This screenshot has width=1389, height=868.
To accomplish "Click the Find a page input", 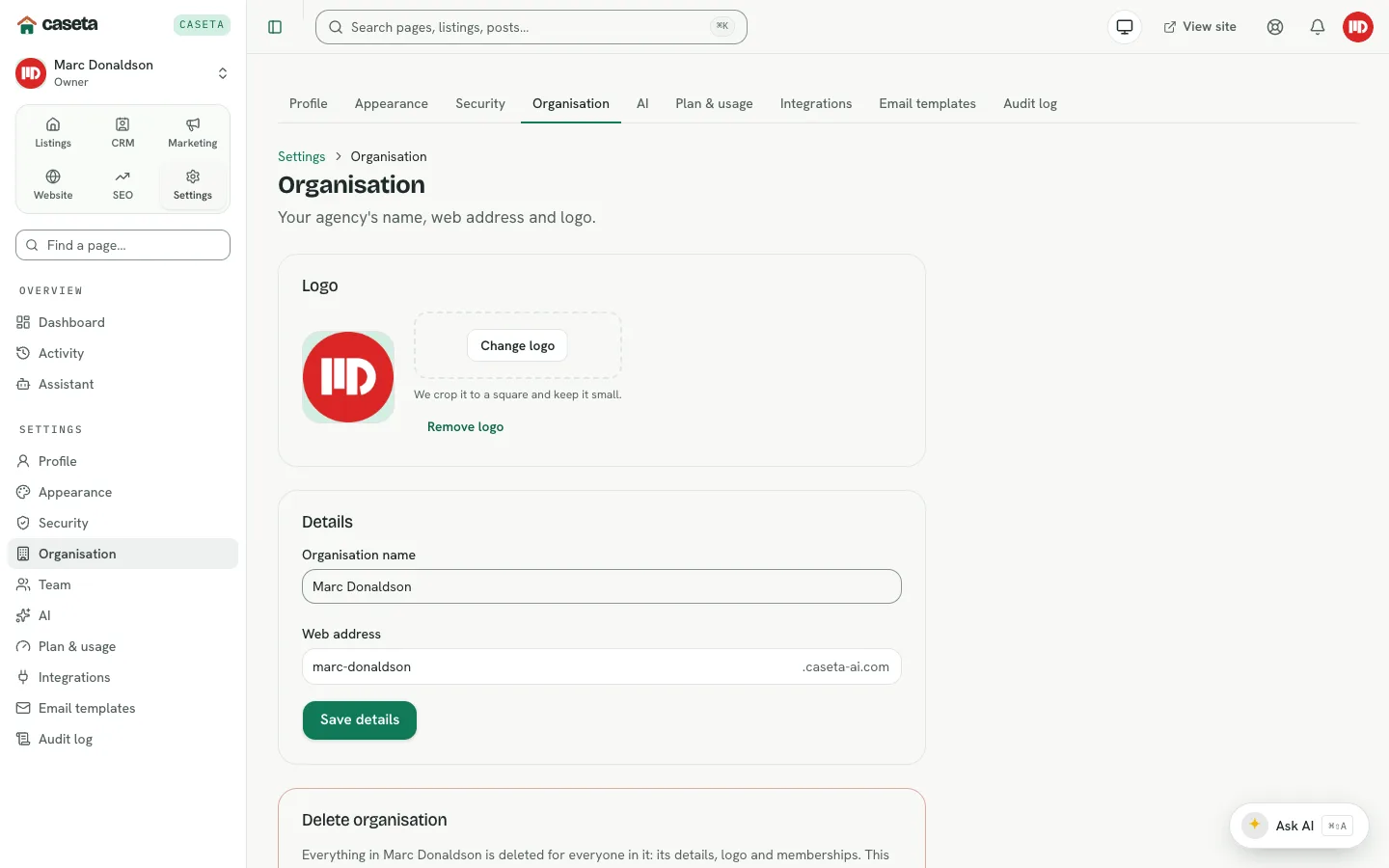I will click(x=123, y=245).
